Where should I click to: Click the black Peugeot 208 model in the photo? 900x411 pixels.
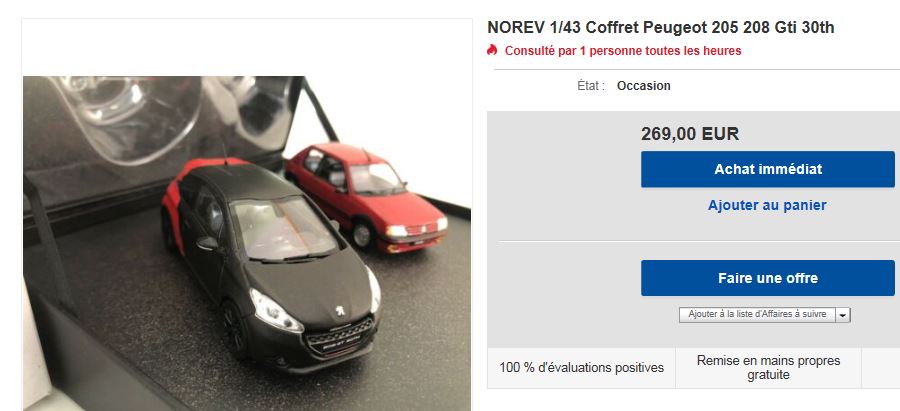click(270, 264)
